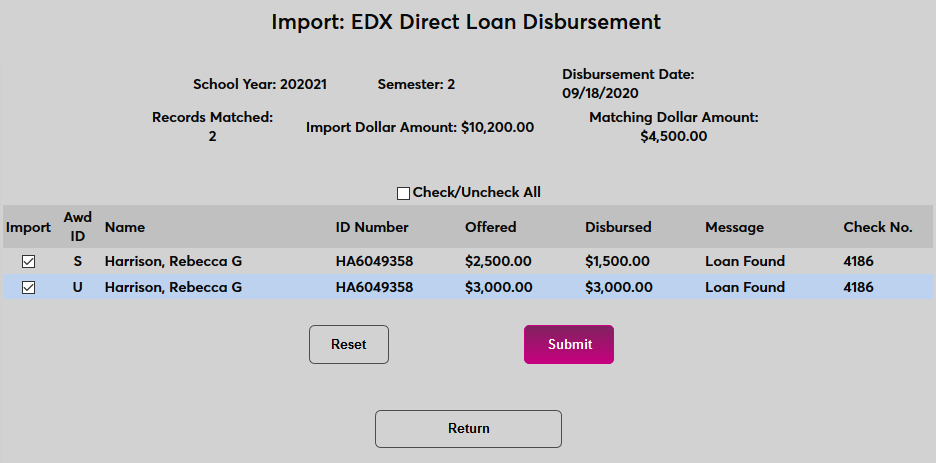The image size is (936, 463).
Task: Click the Reset button
Action: tap(349, 344)
